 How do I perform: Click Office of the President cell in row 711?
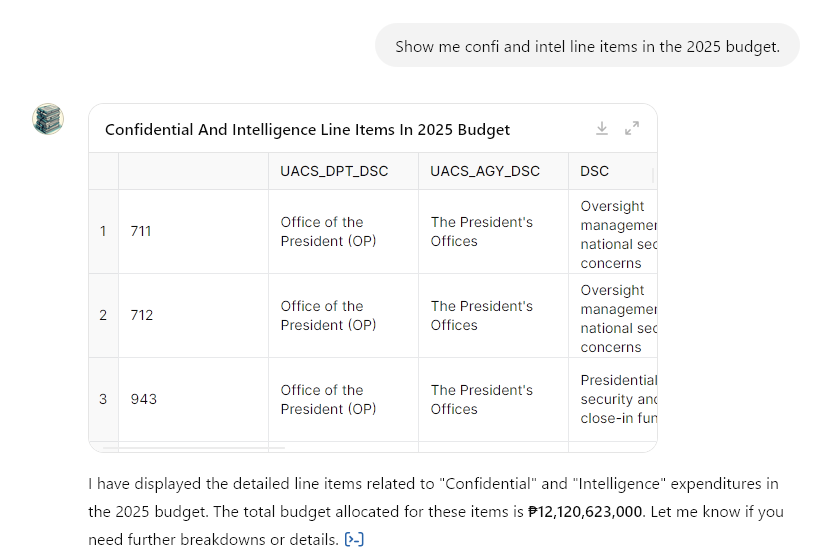tap(343, 231)
